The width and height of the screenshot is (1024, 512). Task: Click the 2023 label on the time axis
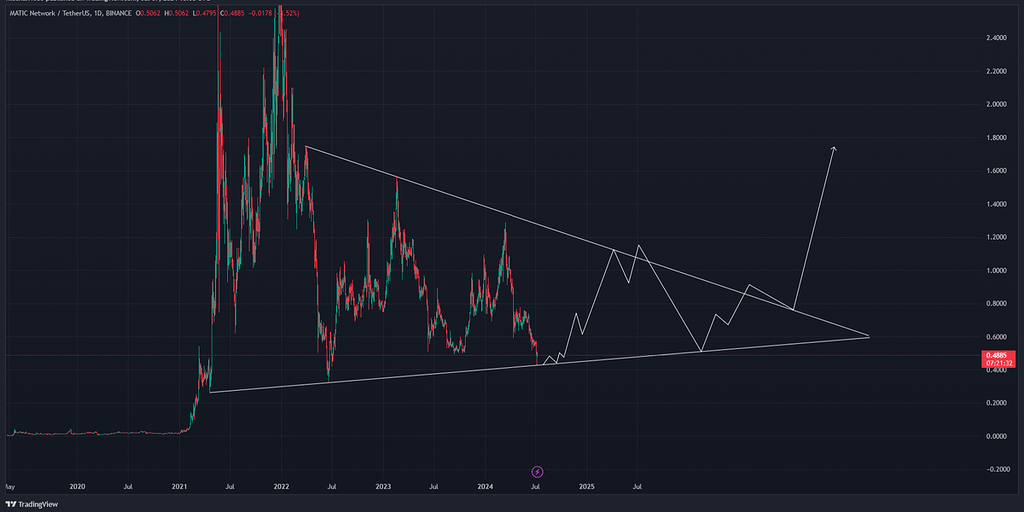383,487
